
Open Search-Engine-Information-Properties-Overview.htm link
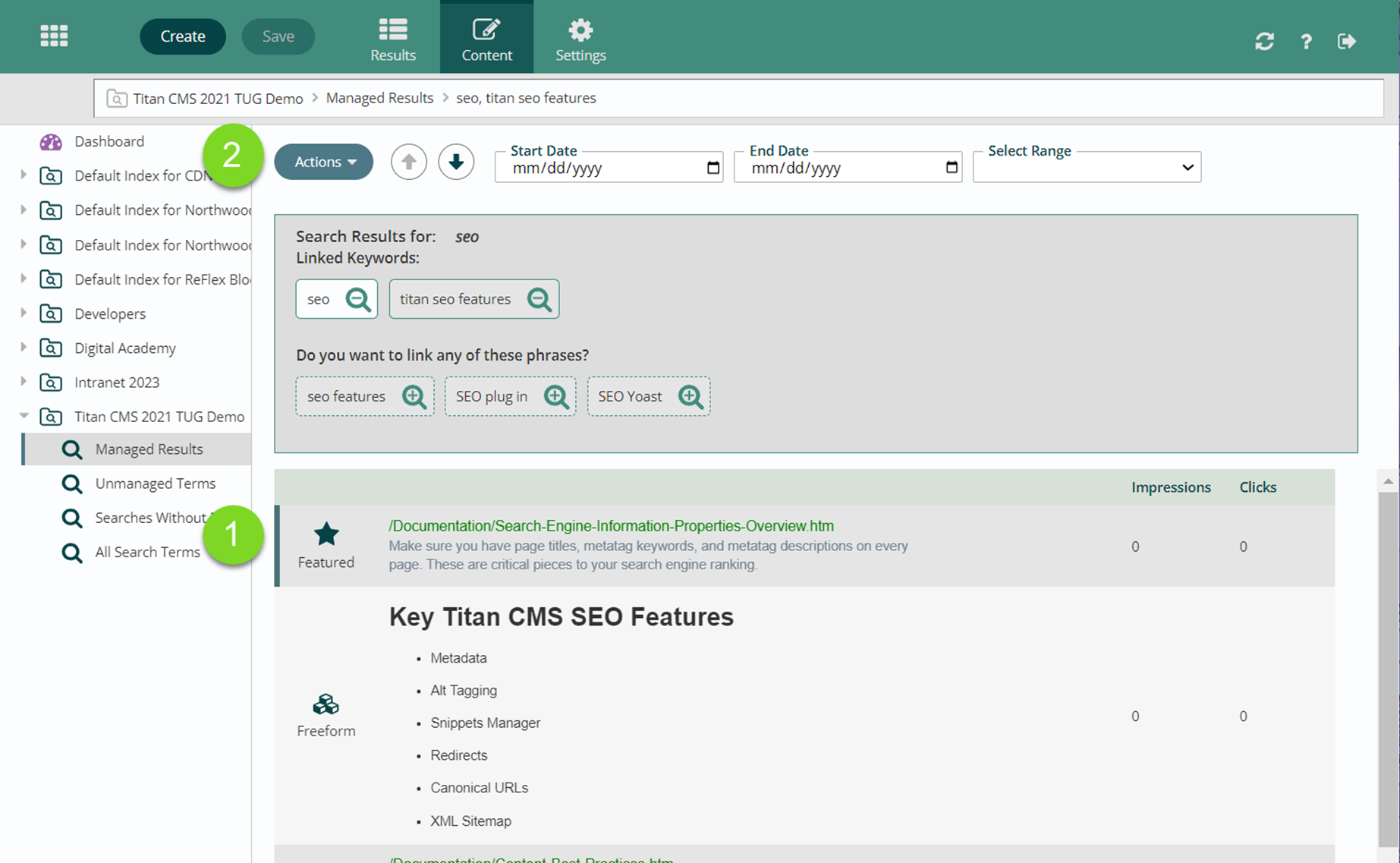tap(611, 526)
